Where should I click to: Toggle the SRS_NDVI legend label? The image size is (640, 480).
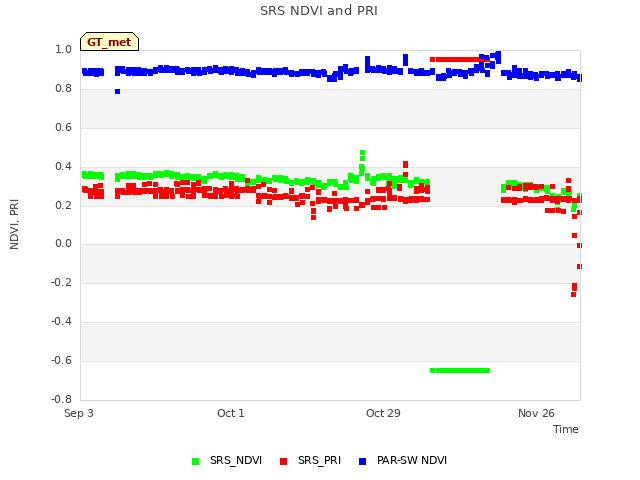click(x=236, y=460)
